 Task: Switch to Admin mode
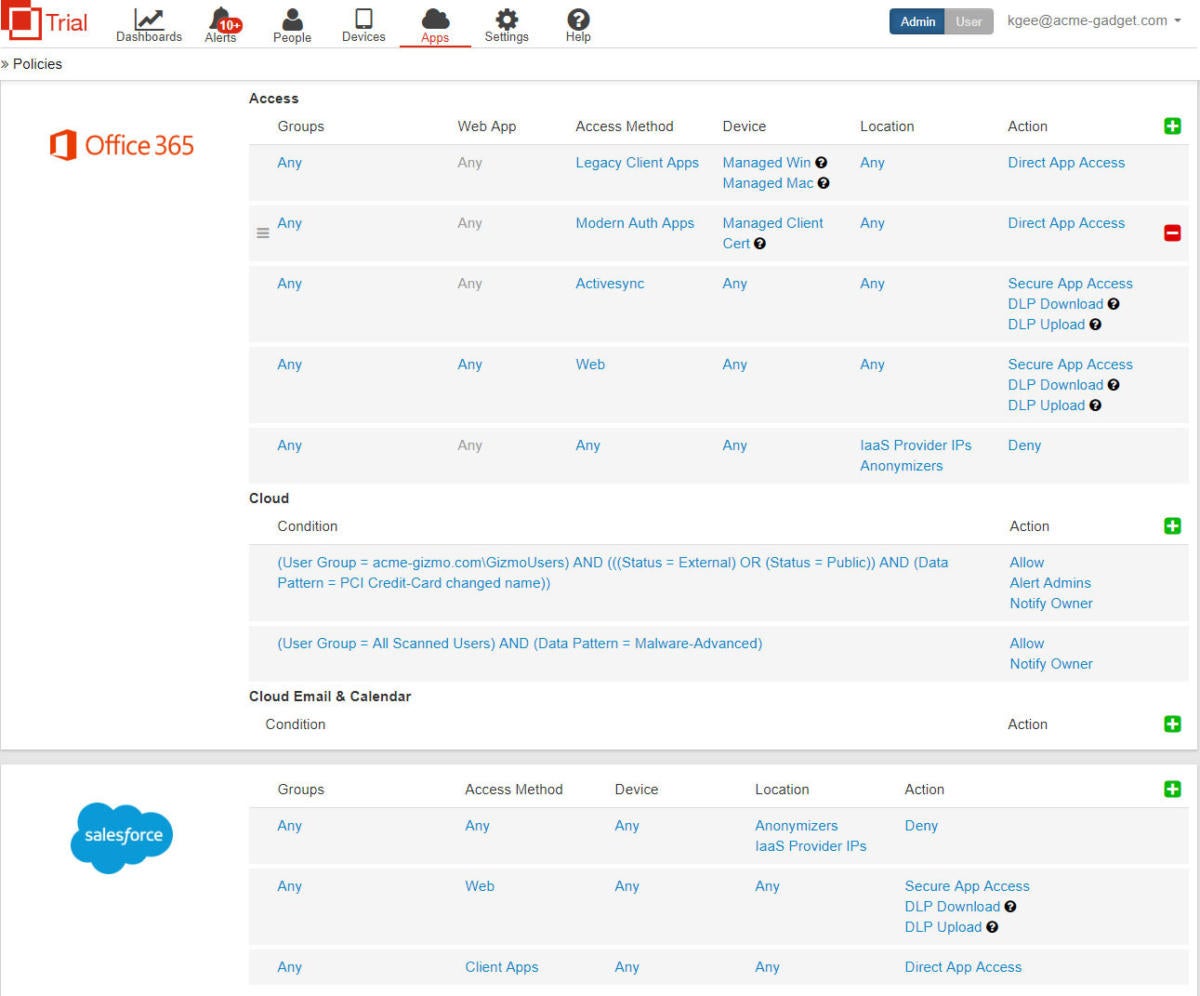click(917, 22)
